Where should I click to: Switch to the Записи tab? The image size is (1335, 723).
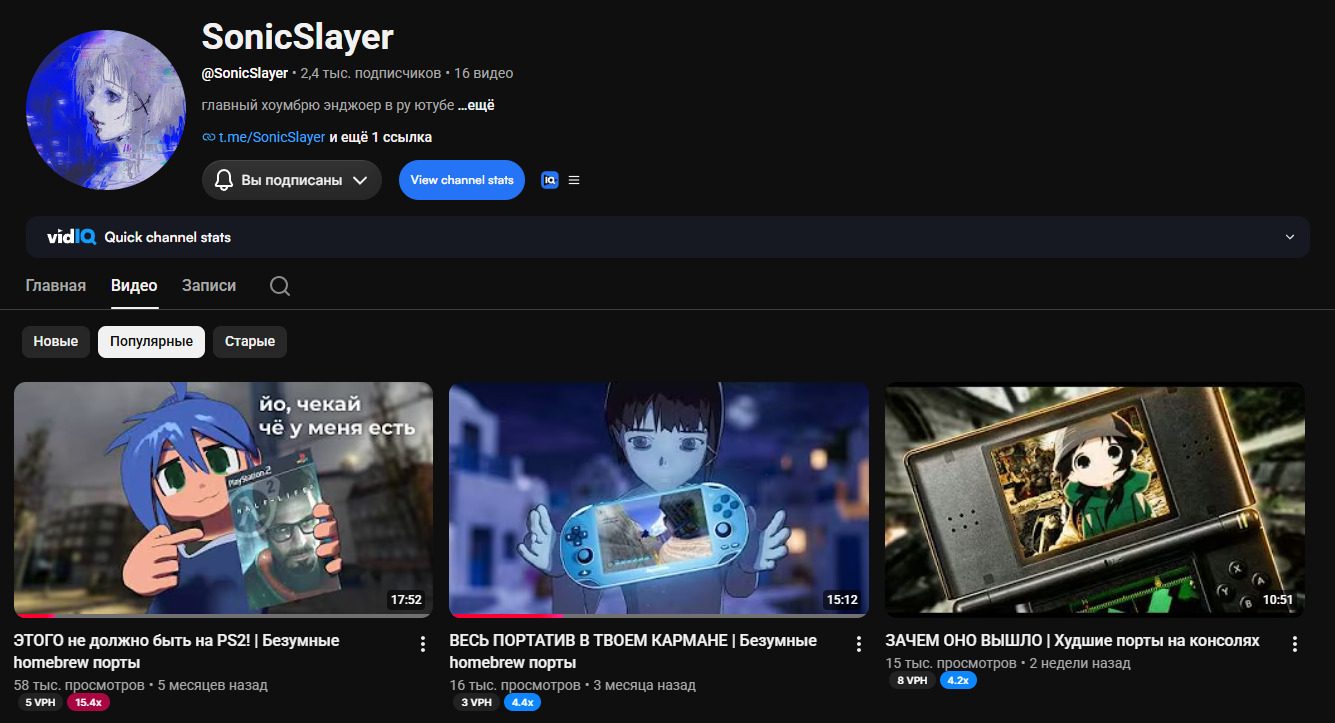click(209, 285)
